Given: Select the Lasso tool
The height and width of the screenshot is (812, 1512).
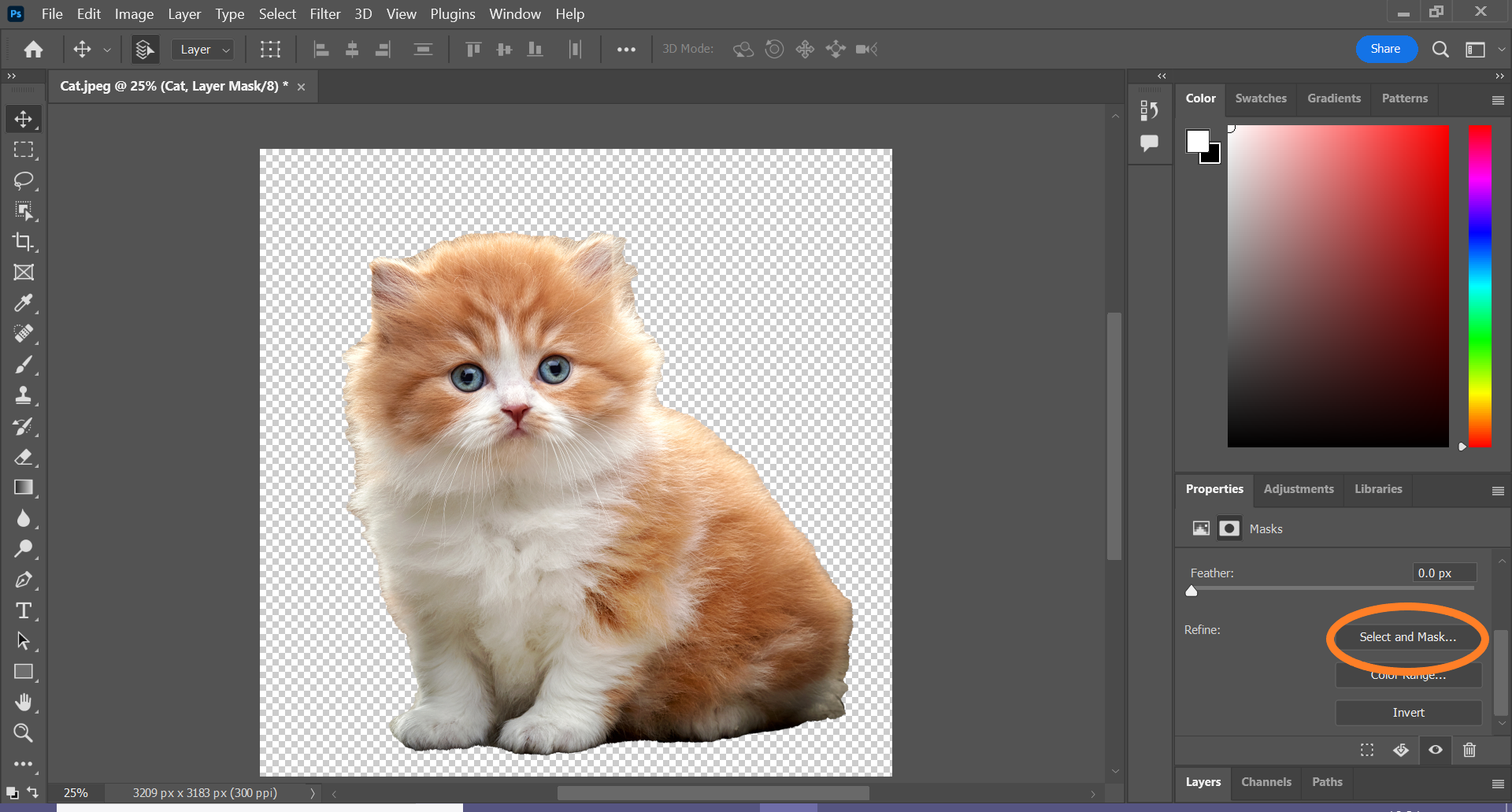Looking at the screenshot, I should click(24, 180).
